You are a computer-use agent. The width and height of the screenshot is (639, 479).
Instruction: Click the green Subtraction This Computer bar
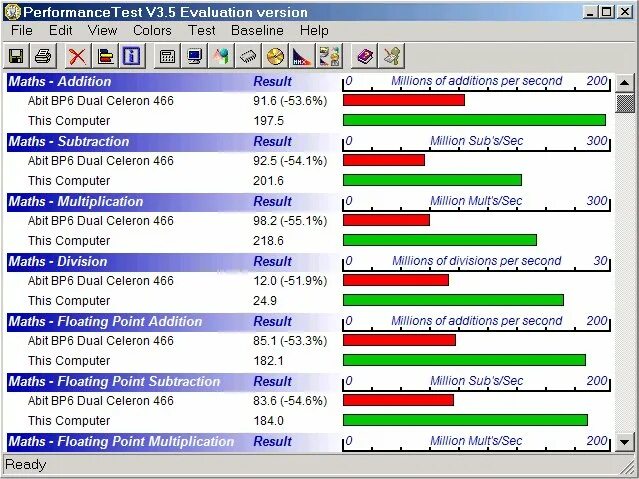[432, 180]
